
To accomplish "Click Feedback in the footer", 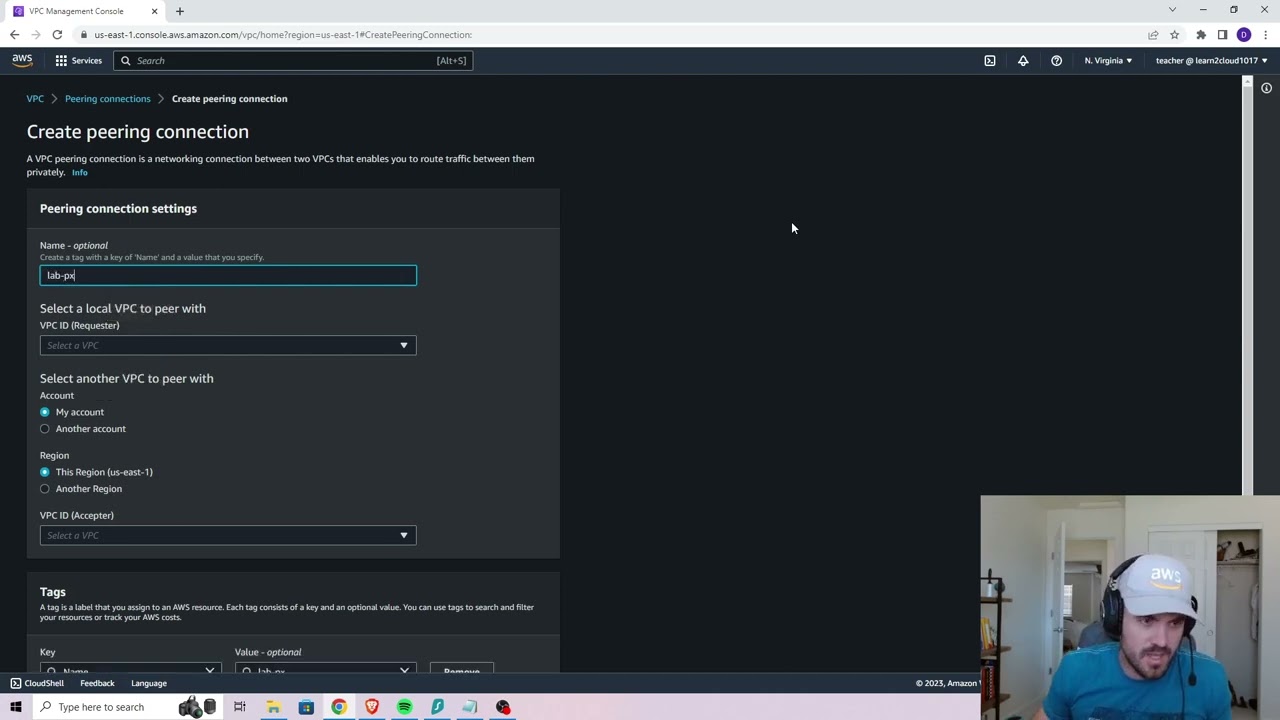I will pyautogui.click(x=97, y=683).
